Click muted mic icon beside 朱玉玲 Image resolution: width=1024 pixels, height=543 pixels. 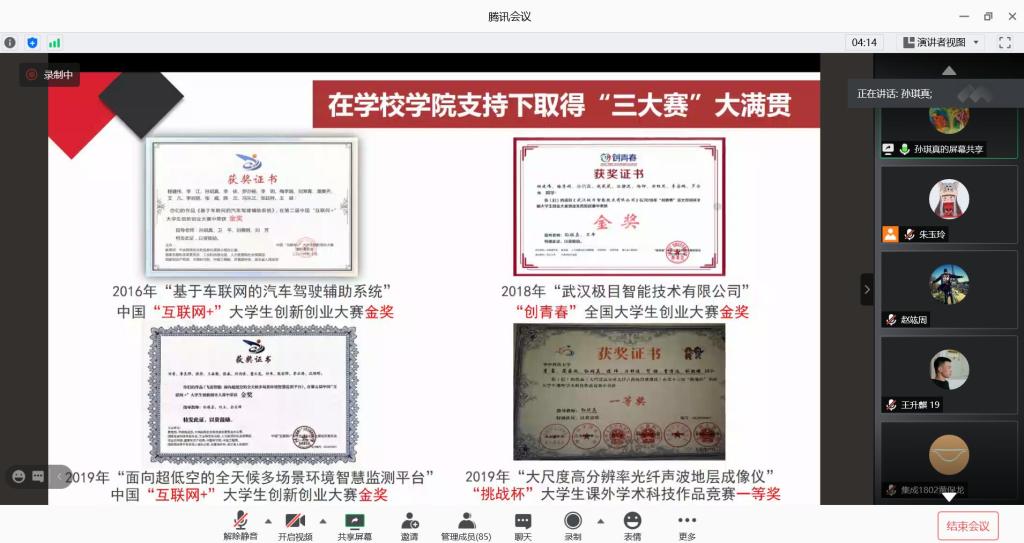908,234
